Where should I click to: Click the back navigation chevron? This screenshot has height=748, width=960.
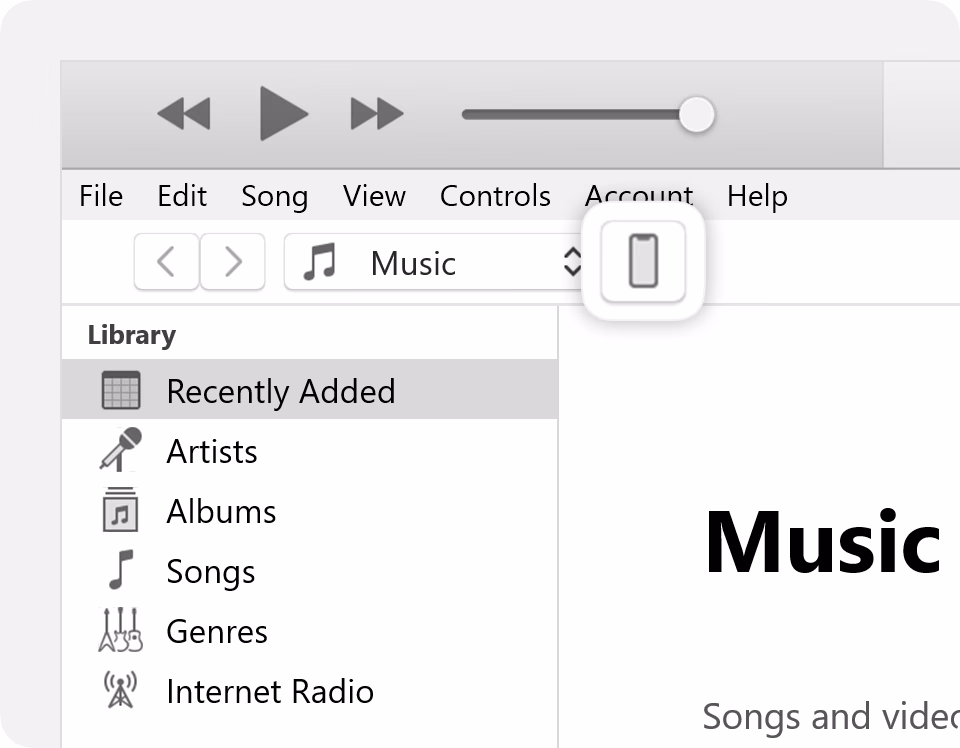166,261
